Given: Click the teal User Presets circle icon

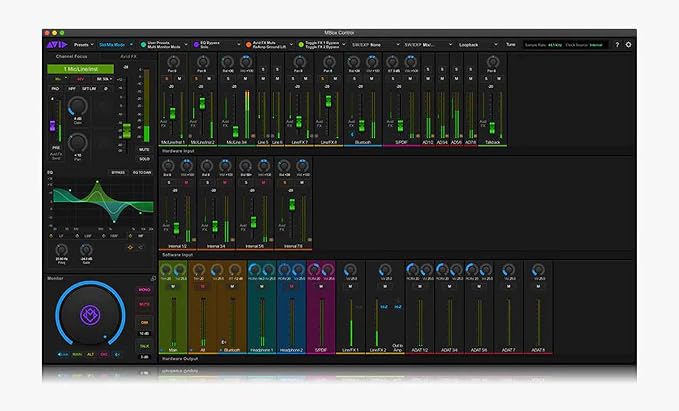Looking at the screenshot, I should click(143, 45).
